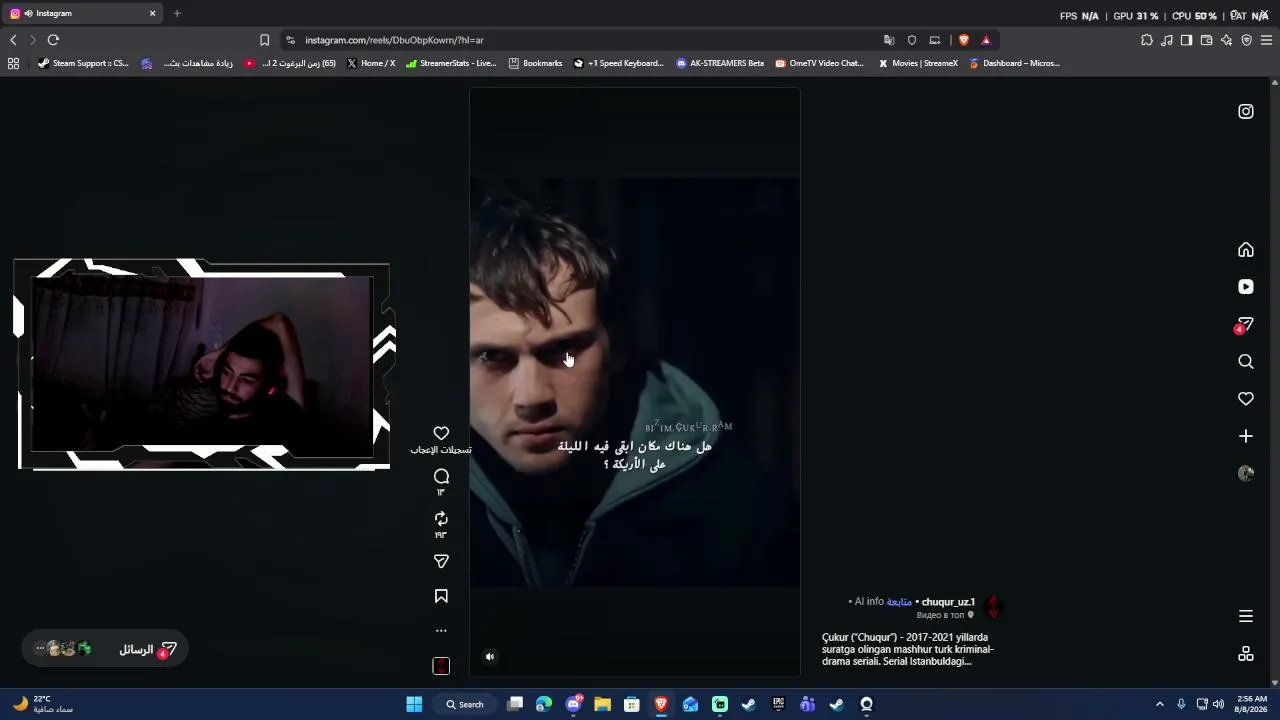Open StreamerStats bookmark
1280x720 pixels.
(451, 63)
